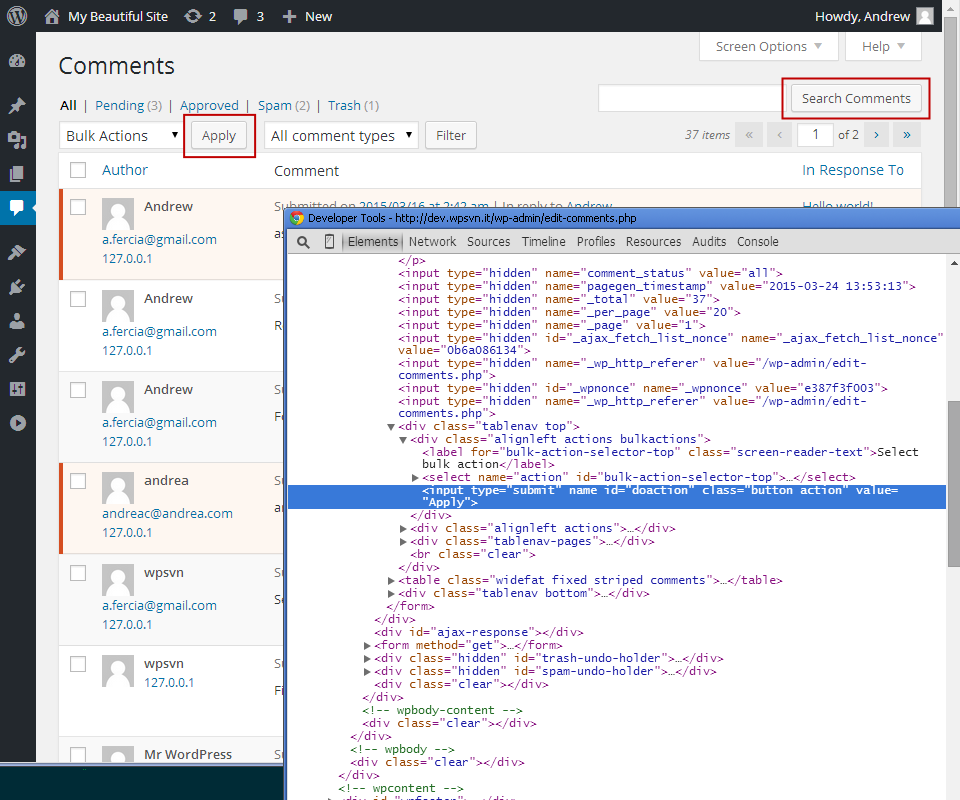Screen dimensions: 960x800
Task: Click the plus New icon
Action: tap(289, 17)
